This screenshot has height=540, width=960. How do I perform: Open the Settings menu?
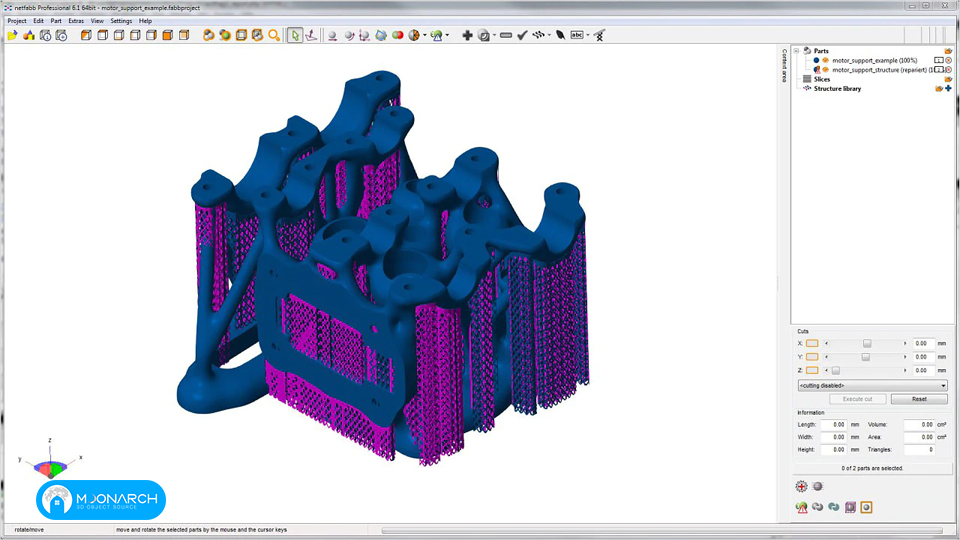point(121,21)
